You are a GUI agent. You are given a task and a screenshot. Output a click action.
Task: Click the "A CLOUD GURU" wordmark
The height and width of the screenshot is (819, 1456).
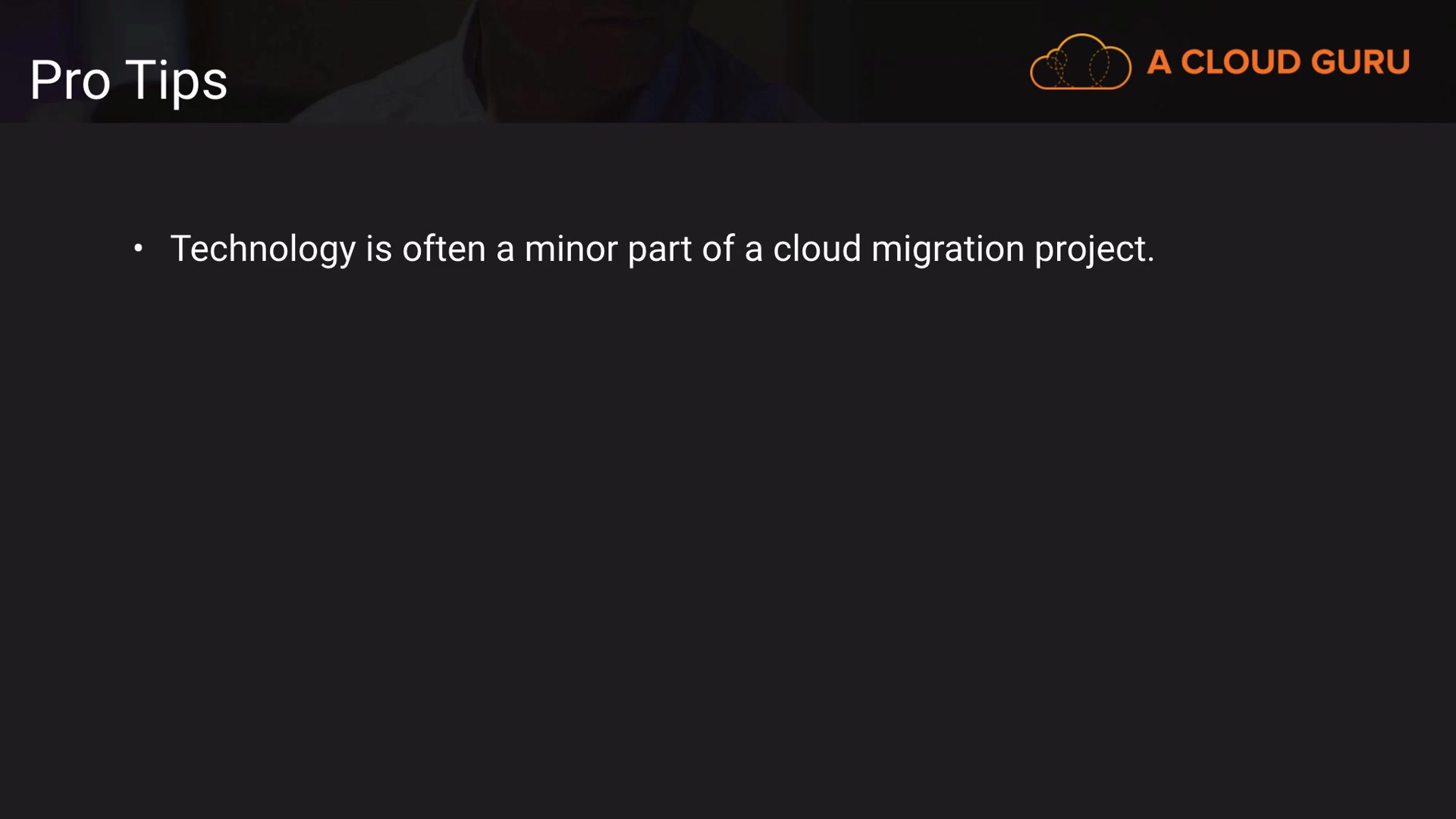coord(1278,62)
